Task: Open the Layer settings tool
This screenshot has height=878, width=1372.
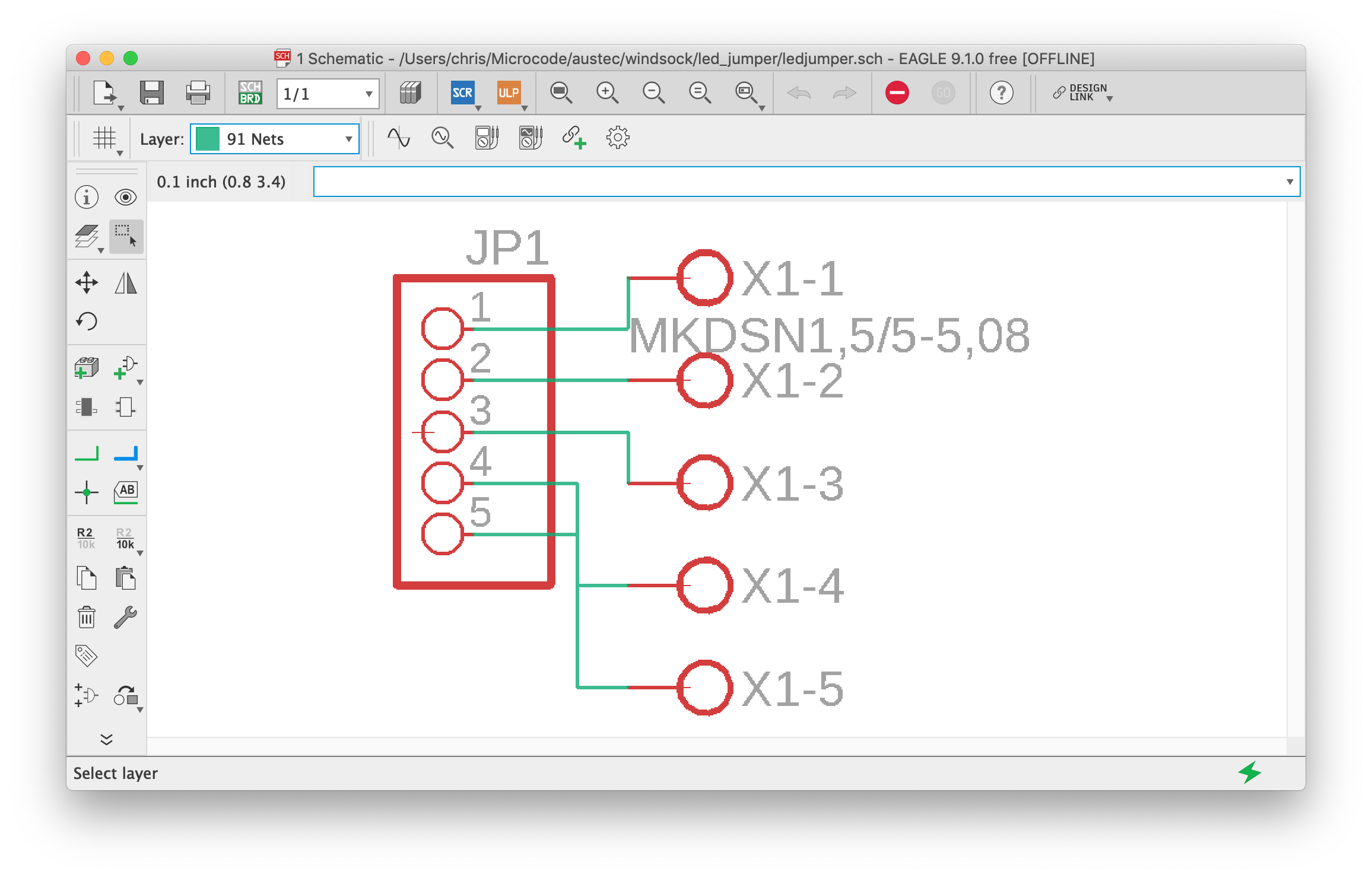Action: (x=87, y=236)
